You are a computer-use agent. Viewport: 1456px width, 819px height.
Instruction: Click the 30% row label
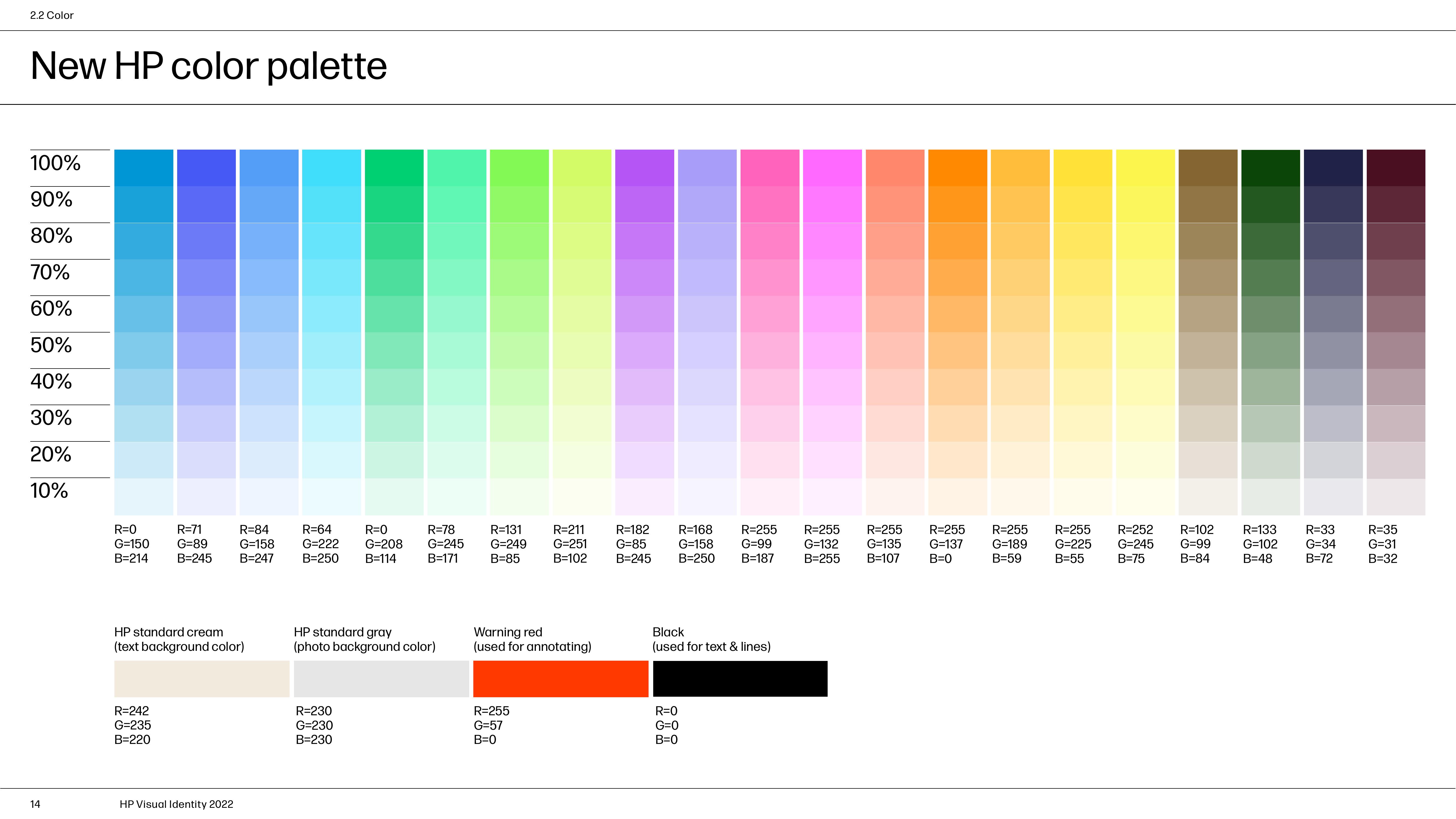click(x=51, y=418)
